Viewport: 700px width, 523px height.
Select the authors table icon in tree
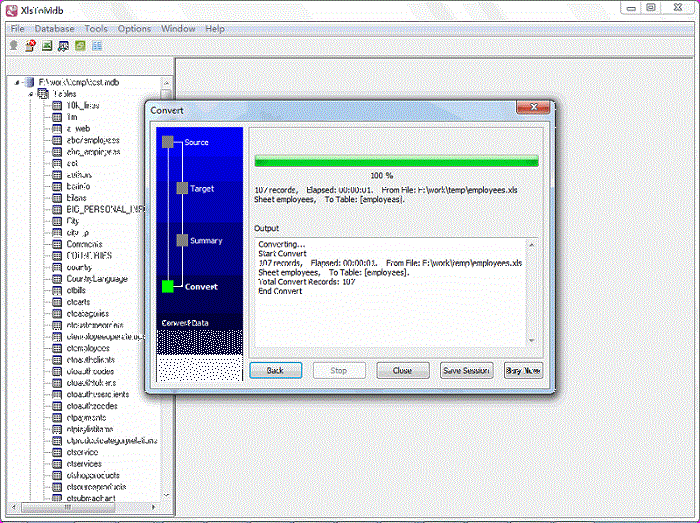pyautogui.click(x=57, y=175)
